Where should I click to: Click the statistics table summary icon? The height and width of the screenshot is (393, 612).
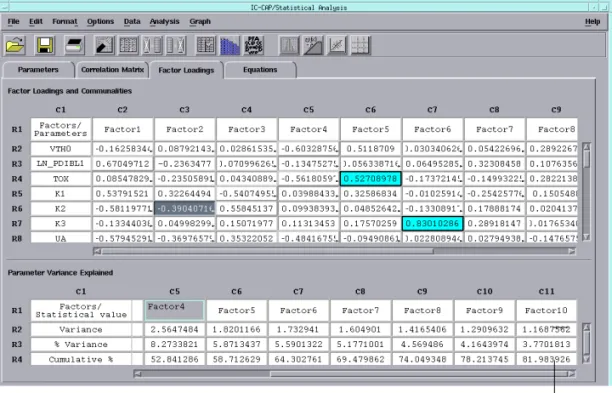tap(205, 45)
